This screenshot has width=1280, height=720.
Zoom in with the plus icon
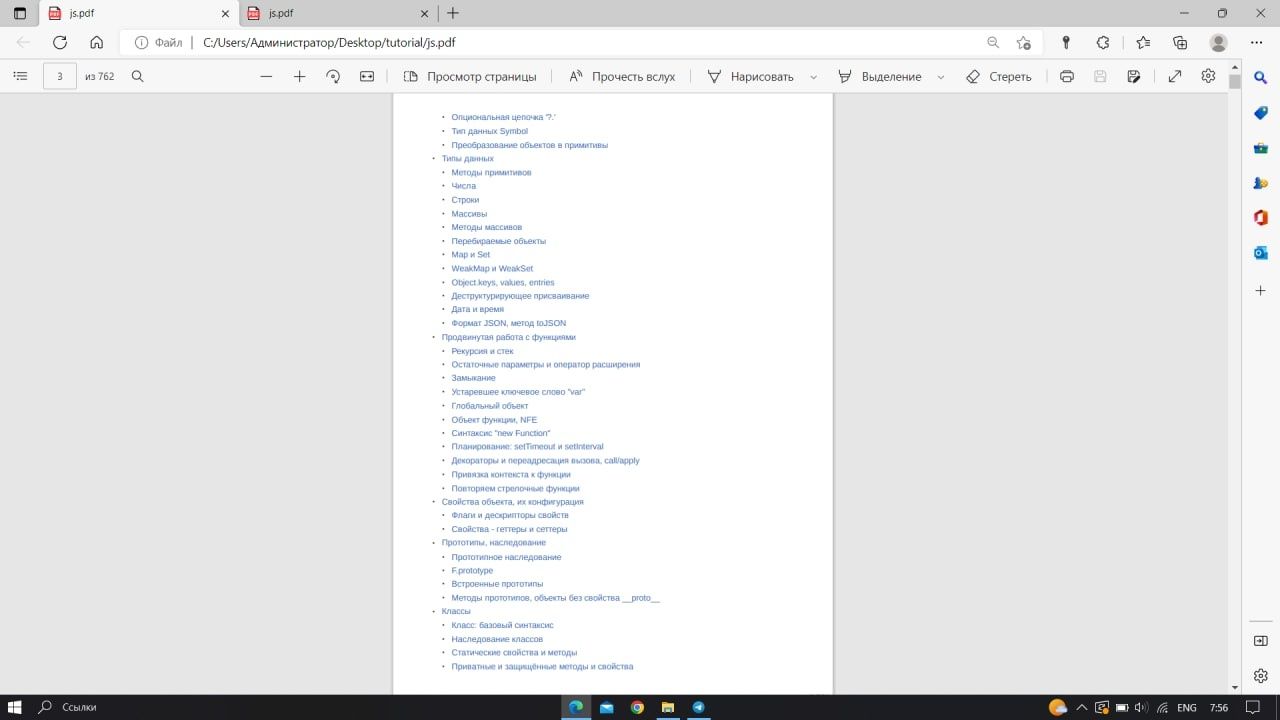(299, 76)
